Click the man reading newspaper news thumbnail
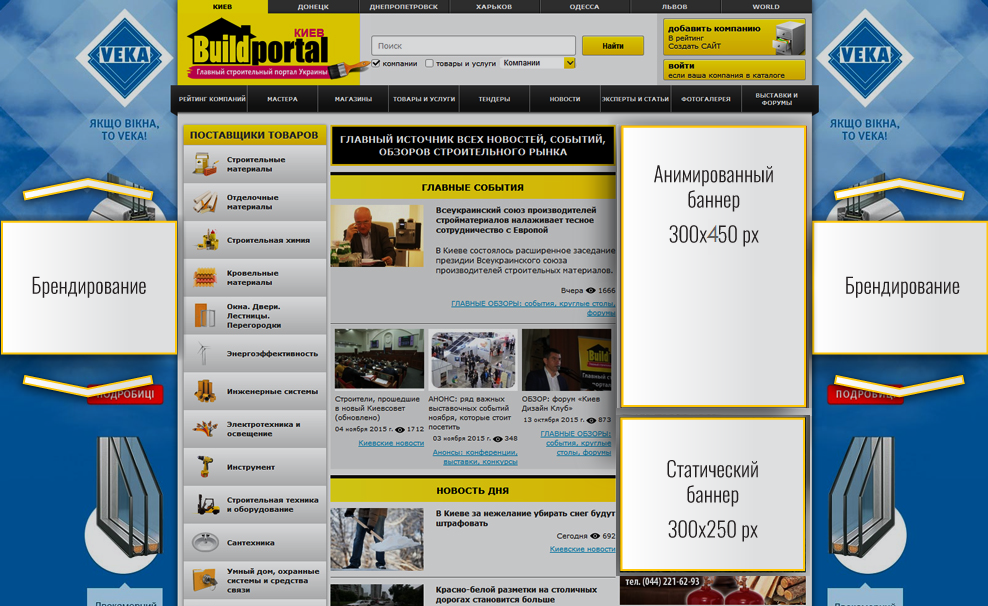The width and height of the screenshot is (988, 606). point(377,236)
